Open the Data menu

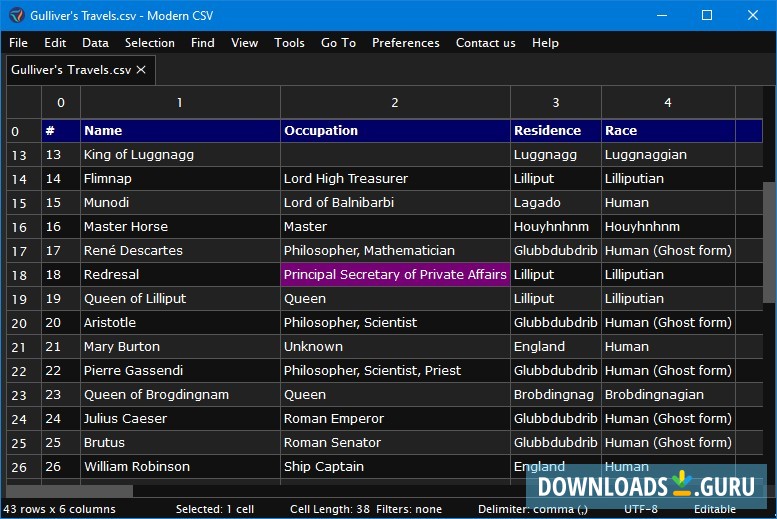pos(95,43)
